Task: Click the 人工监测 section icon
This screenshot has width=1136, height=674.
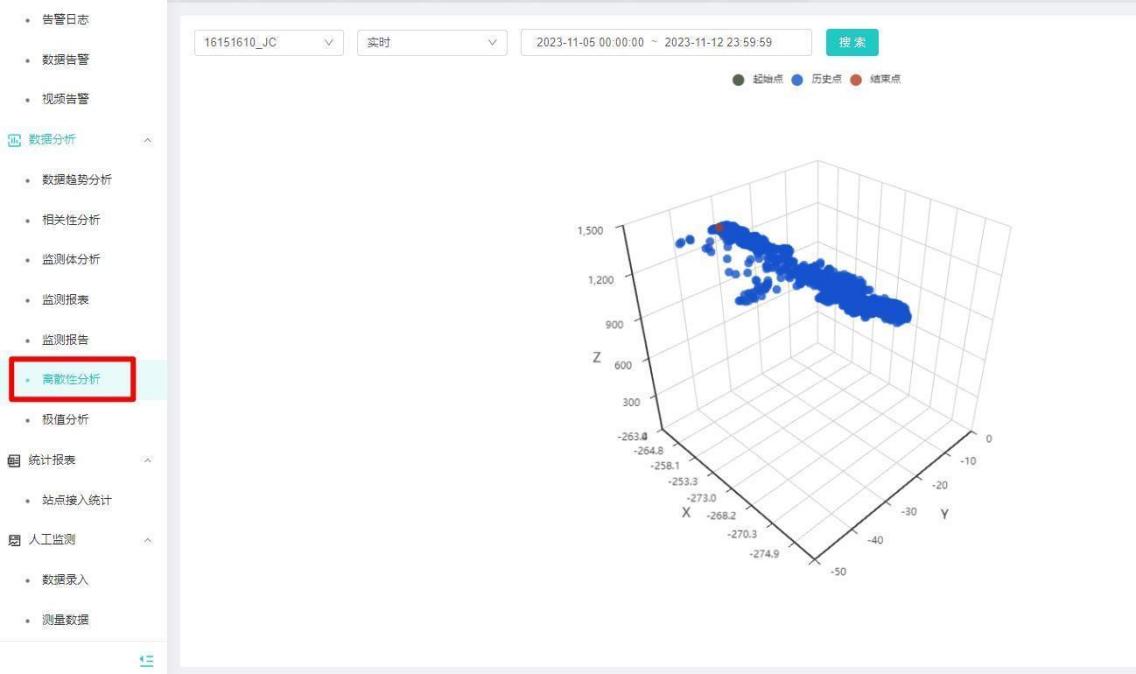Action: pos(14,540)
